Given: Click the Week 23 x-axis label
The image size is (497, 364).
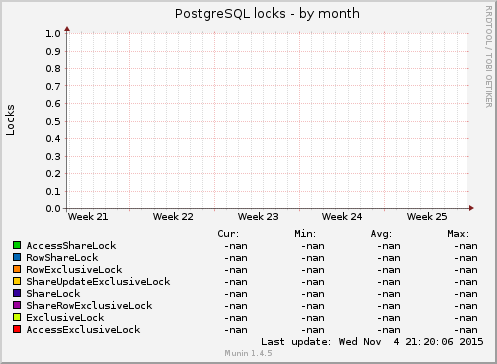Looking at the screenshot, I should (258, 217).
